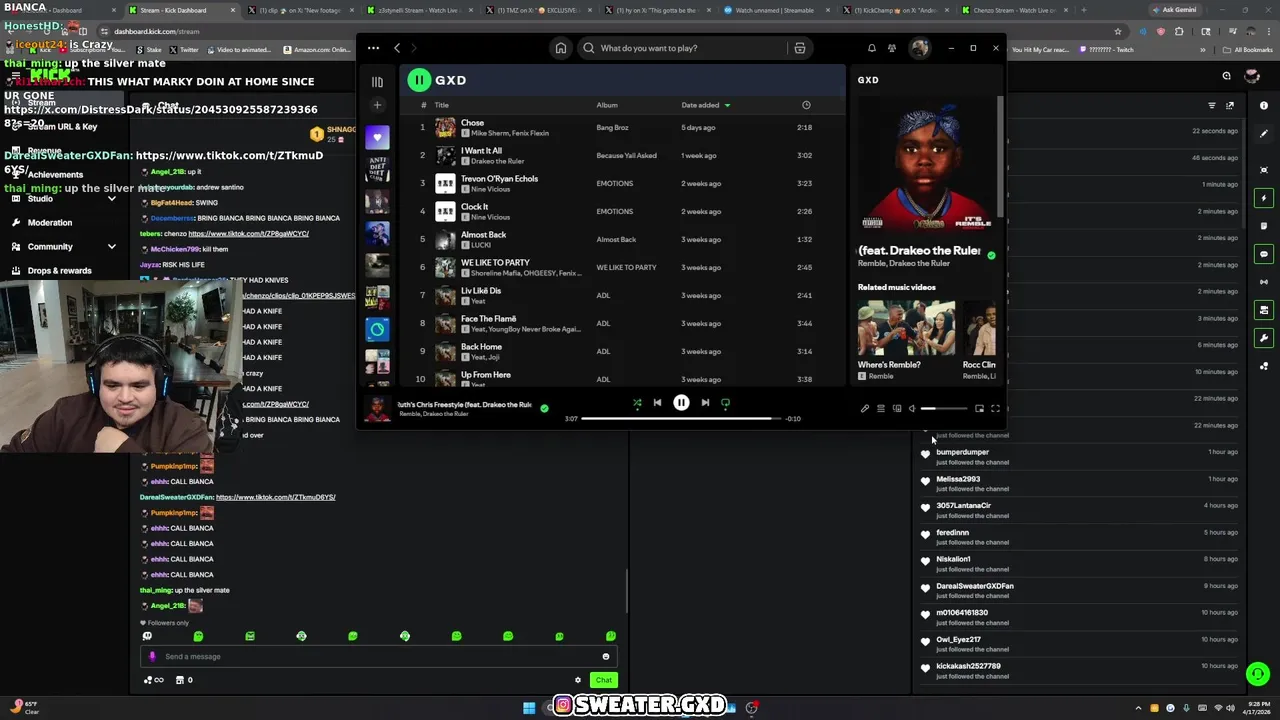The width and height of the screenshot is (1280, 720).
Task: Open the Spotify queue
Action: click(x=881, y=408)
